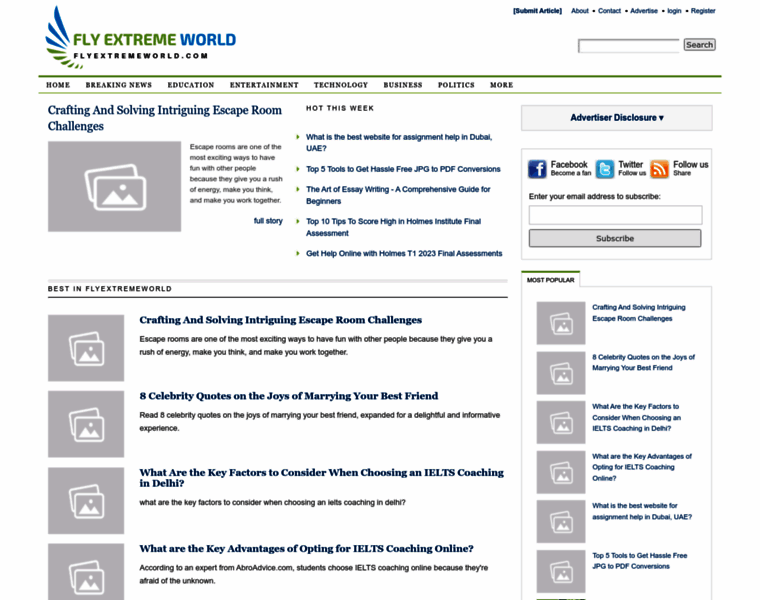Viewport: 760px width, 600px height.
Task: Click the Submit Article link
Action: click(x=538, y=11)
